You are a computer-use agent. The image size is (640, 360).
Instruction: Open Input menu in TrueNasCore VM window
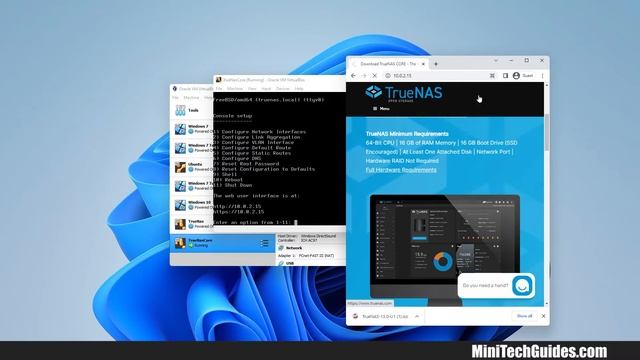266,89
